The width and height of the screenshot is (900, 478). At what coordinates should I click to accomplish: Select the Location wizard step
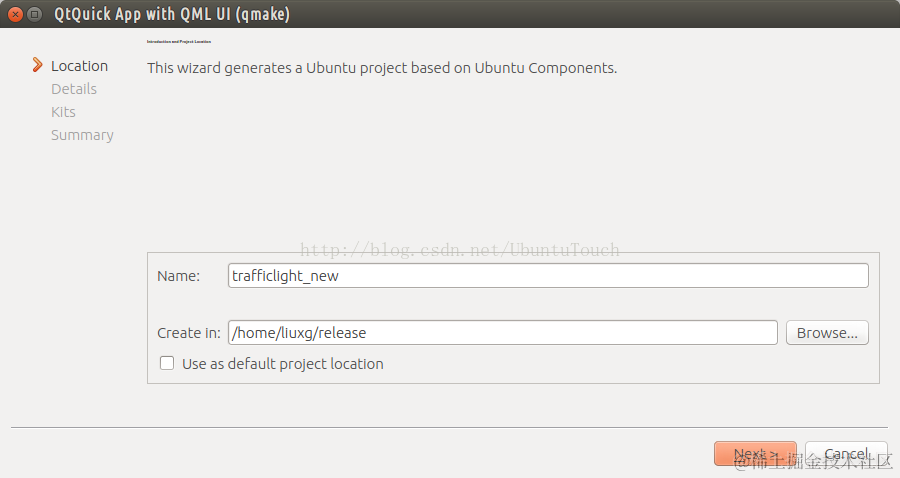[79, 66]
